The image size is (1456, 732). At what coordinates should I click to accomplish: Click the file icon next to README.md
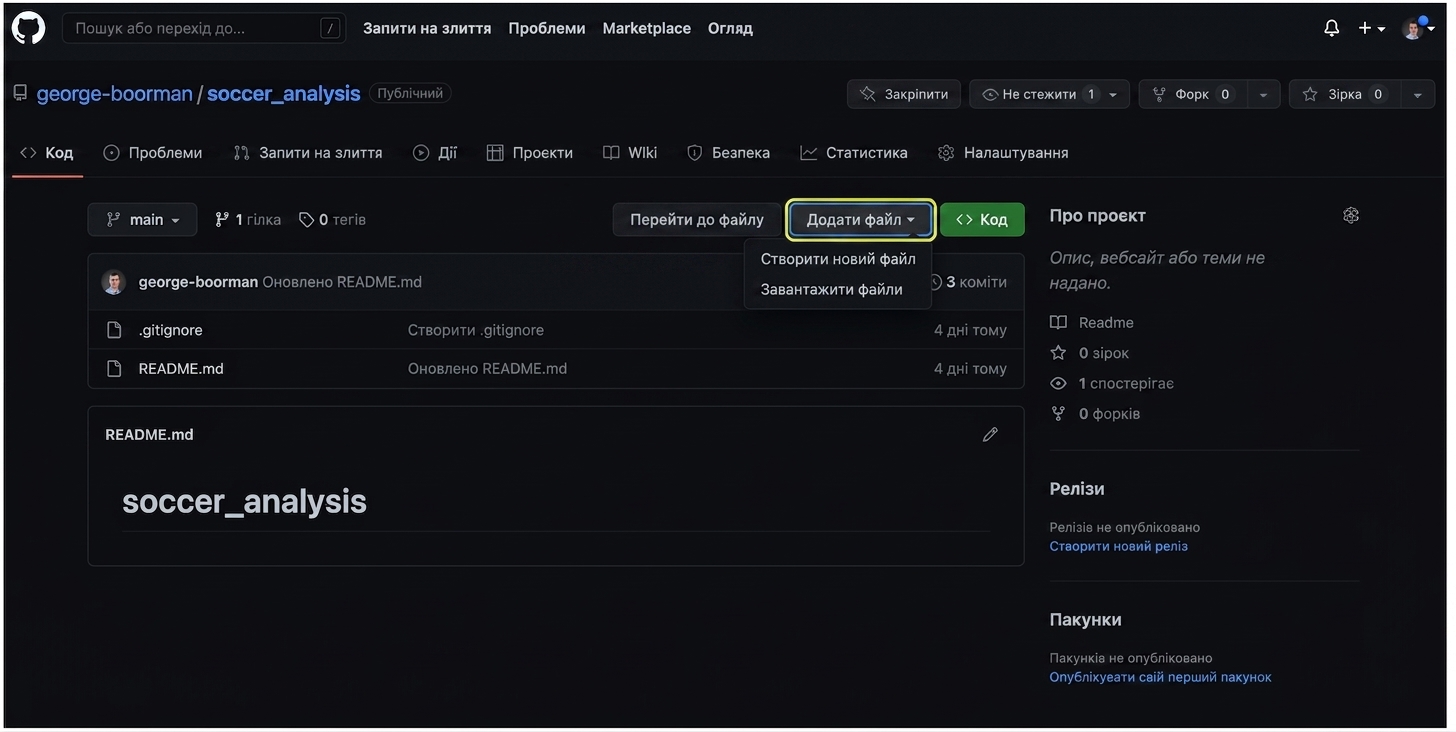pyautogui.click(x=114, y=368)
